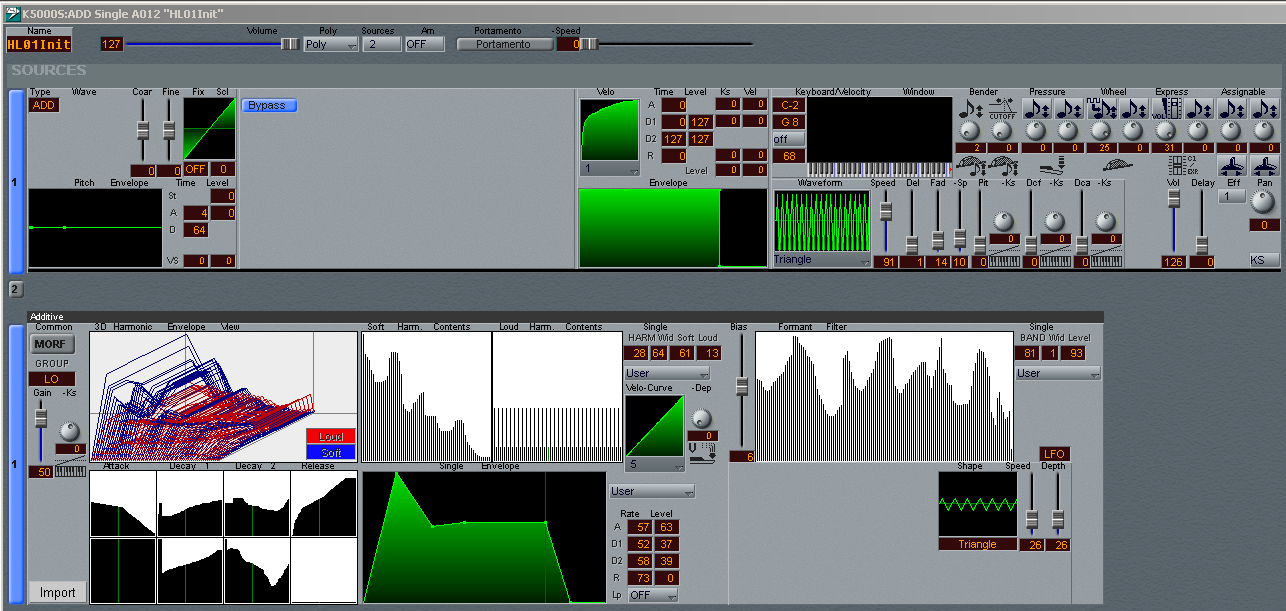Click the Bender CUTOFF destination icon
The image size is (1286, 611).
1002,108
